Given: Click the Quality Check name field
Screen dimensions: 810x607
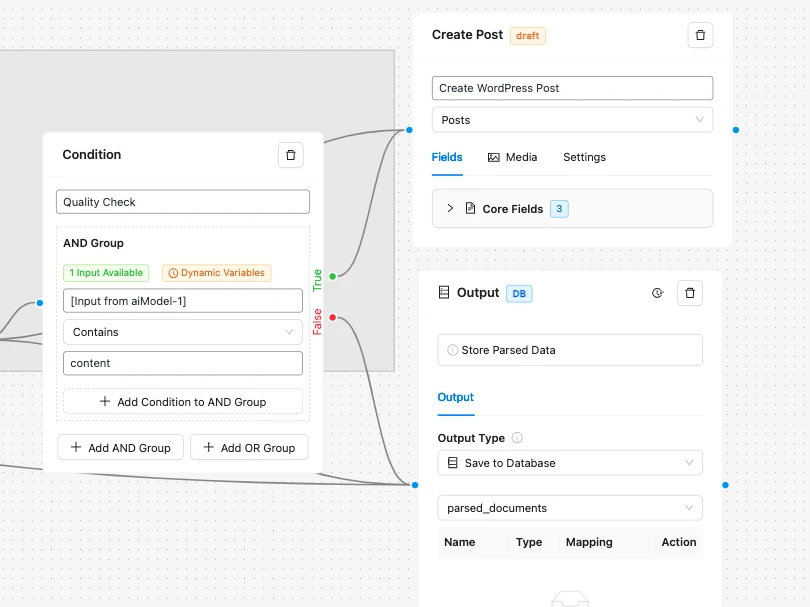Looking at the screenshot, I should (x=182, y=202).
